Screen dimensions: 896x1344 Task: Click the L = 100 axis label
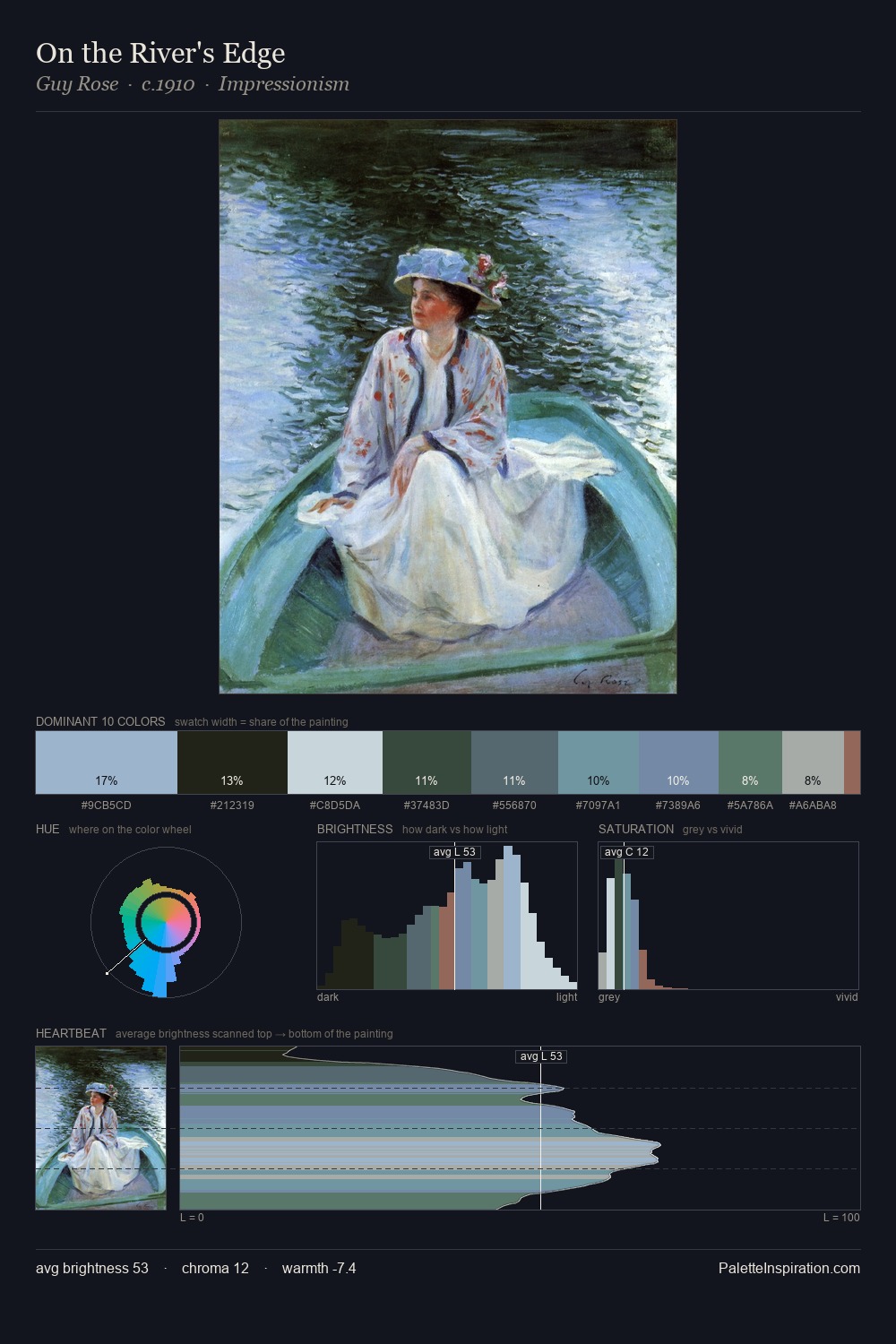coord(841,1218)
